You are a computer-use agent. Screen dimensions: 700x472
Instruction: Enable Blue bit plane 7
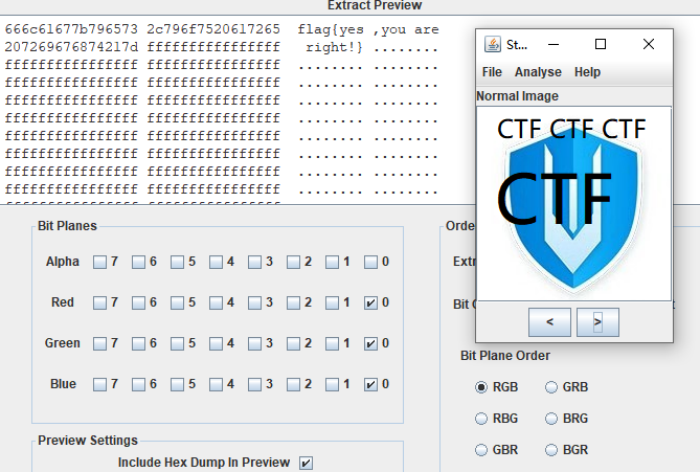[x=100, y=384]
